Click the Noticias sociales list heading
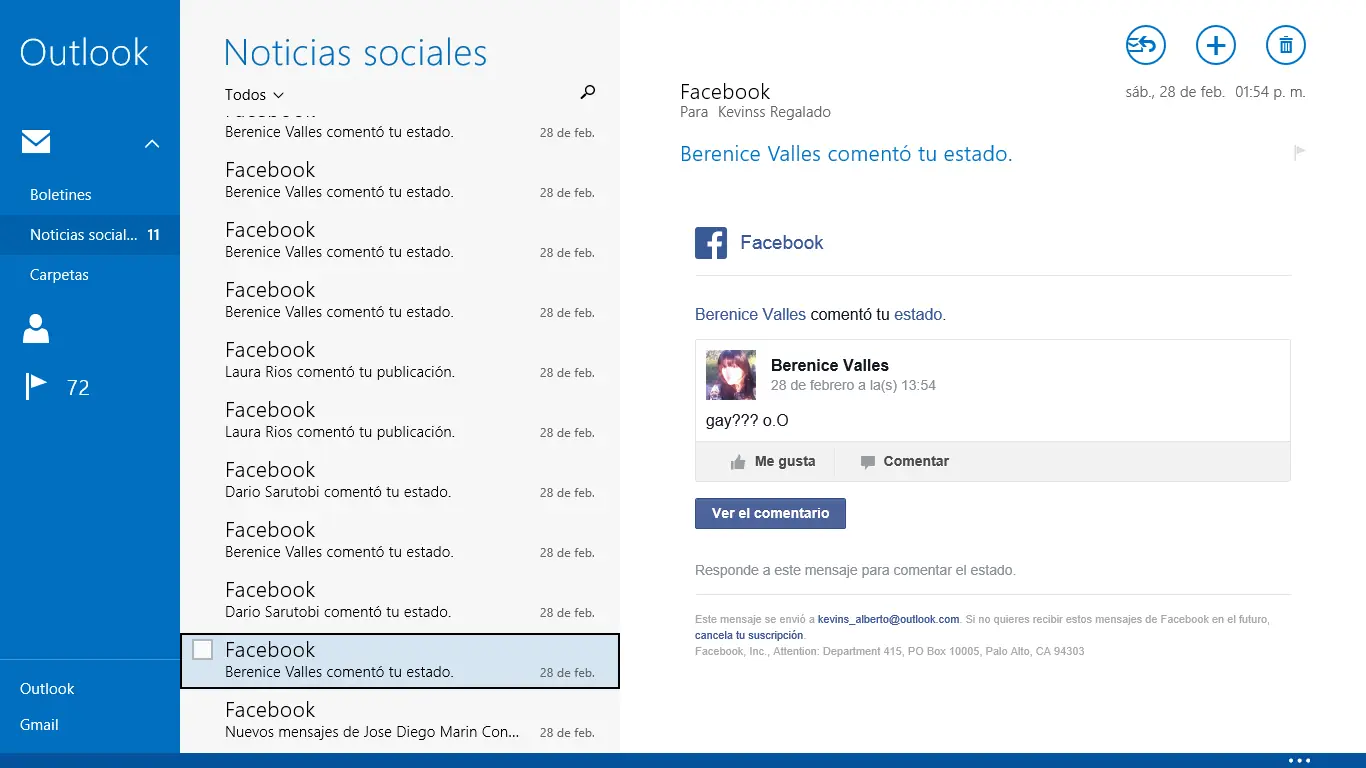The width and height of the screenshot is (1366, 768). (355, 52)
